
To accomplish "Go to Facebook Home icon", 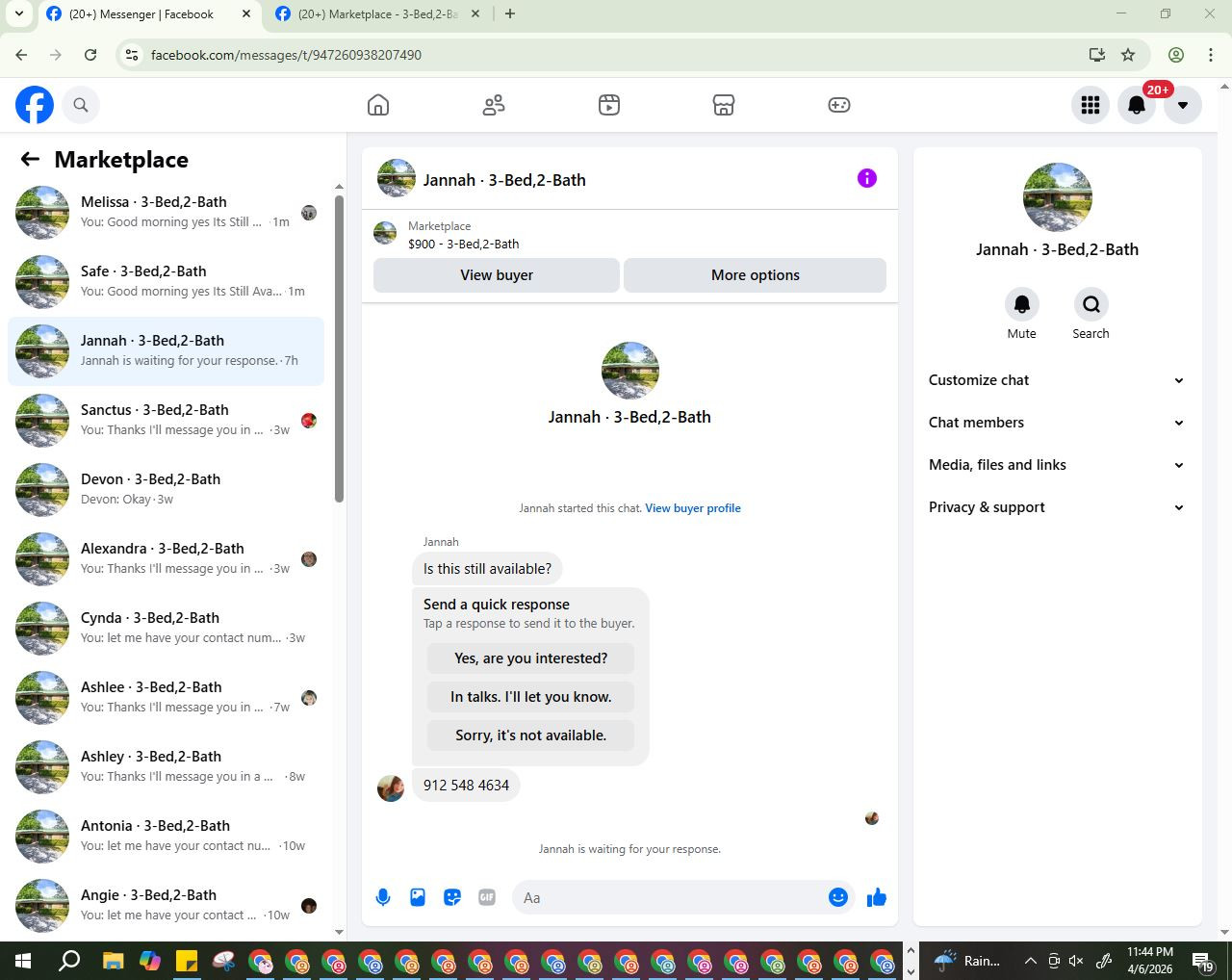I will [378, 105].
